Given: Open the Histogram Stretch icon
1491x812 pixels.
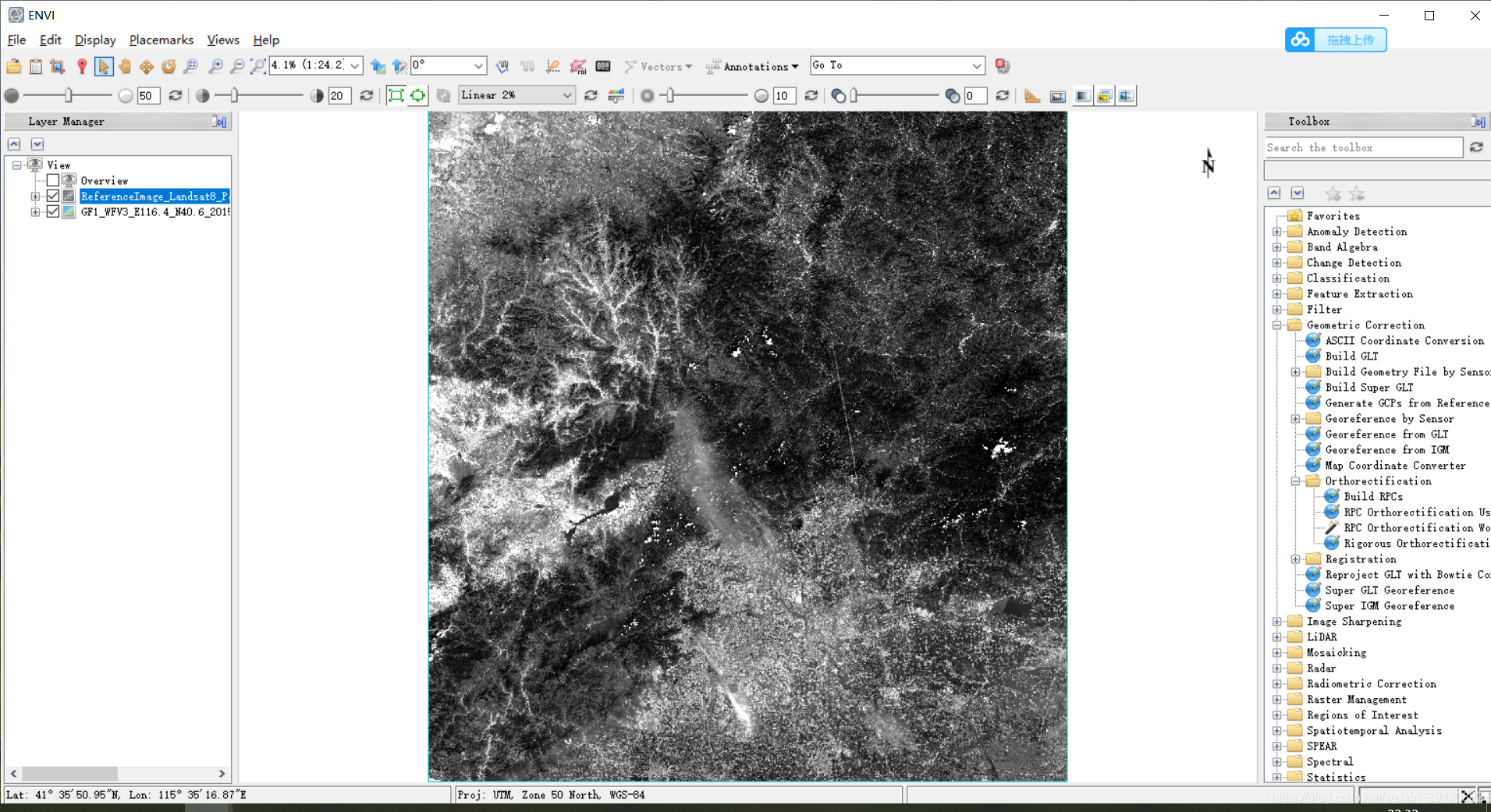Looking at the screenshot, I should click(616, 95).
